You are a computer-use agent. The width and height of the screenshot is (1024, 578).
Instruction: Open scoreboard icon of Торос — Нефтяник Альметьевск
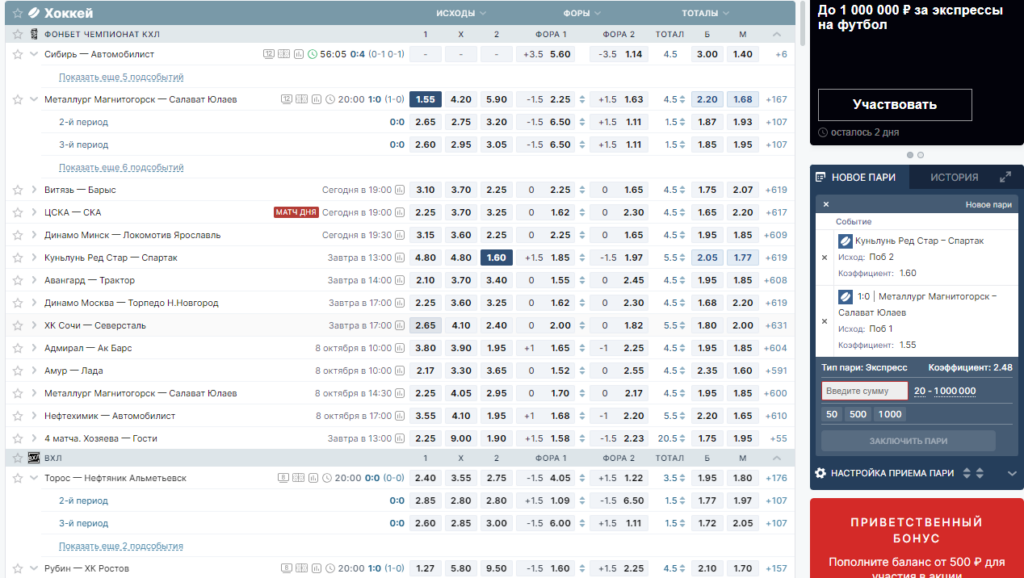(298, 478)
